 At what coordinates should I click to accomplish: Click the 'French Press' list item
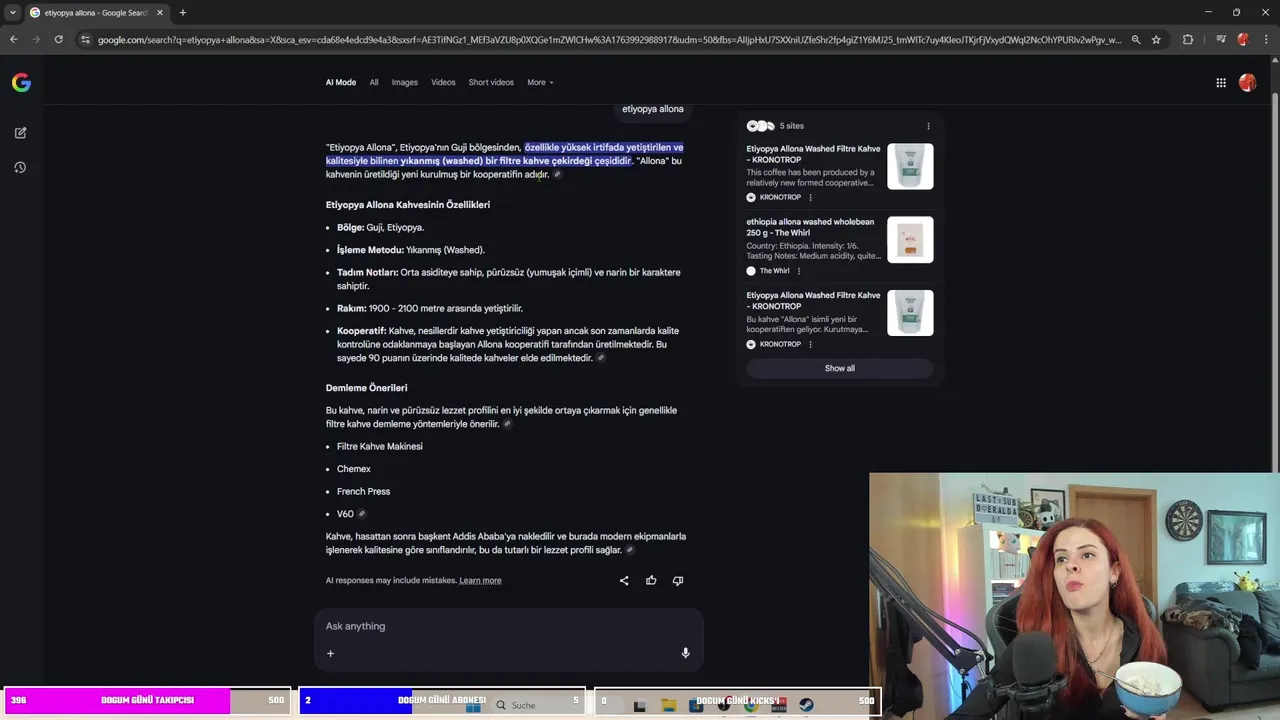click(x=363, y=491)
